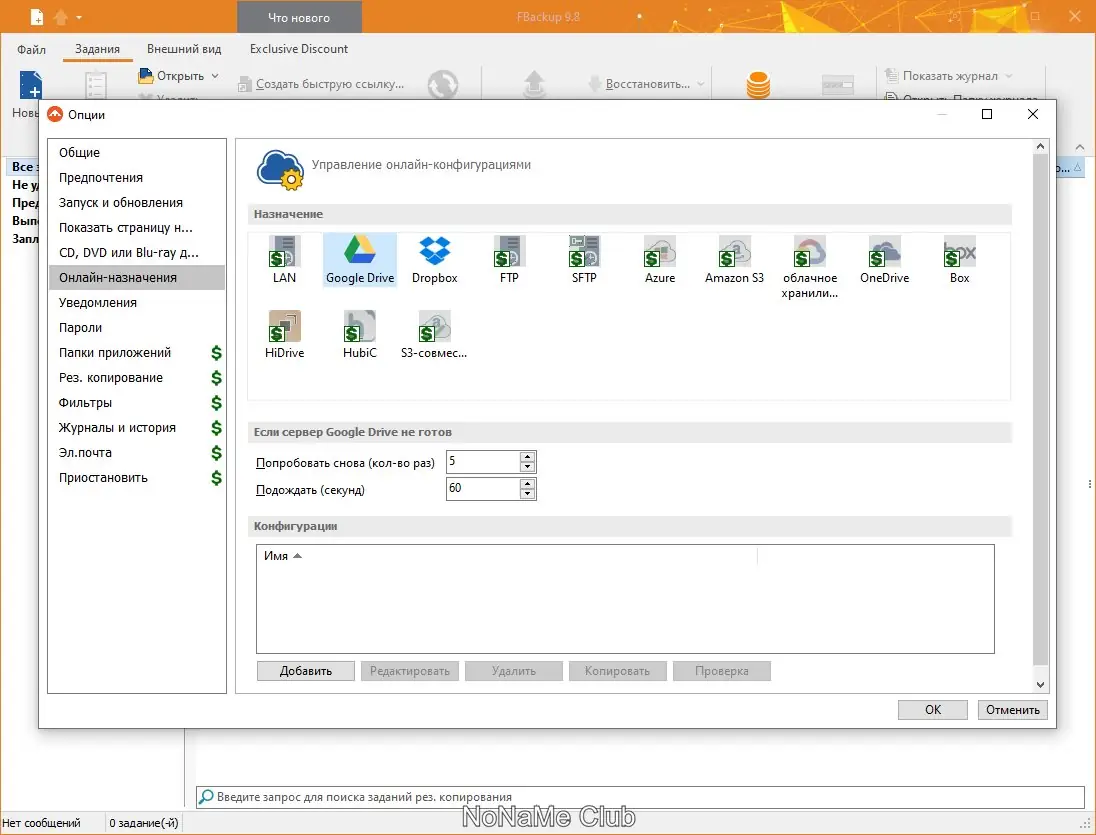Decrease the wait seconds spinner value
The image size is (1096, 835).
click(x=528, y=493)
